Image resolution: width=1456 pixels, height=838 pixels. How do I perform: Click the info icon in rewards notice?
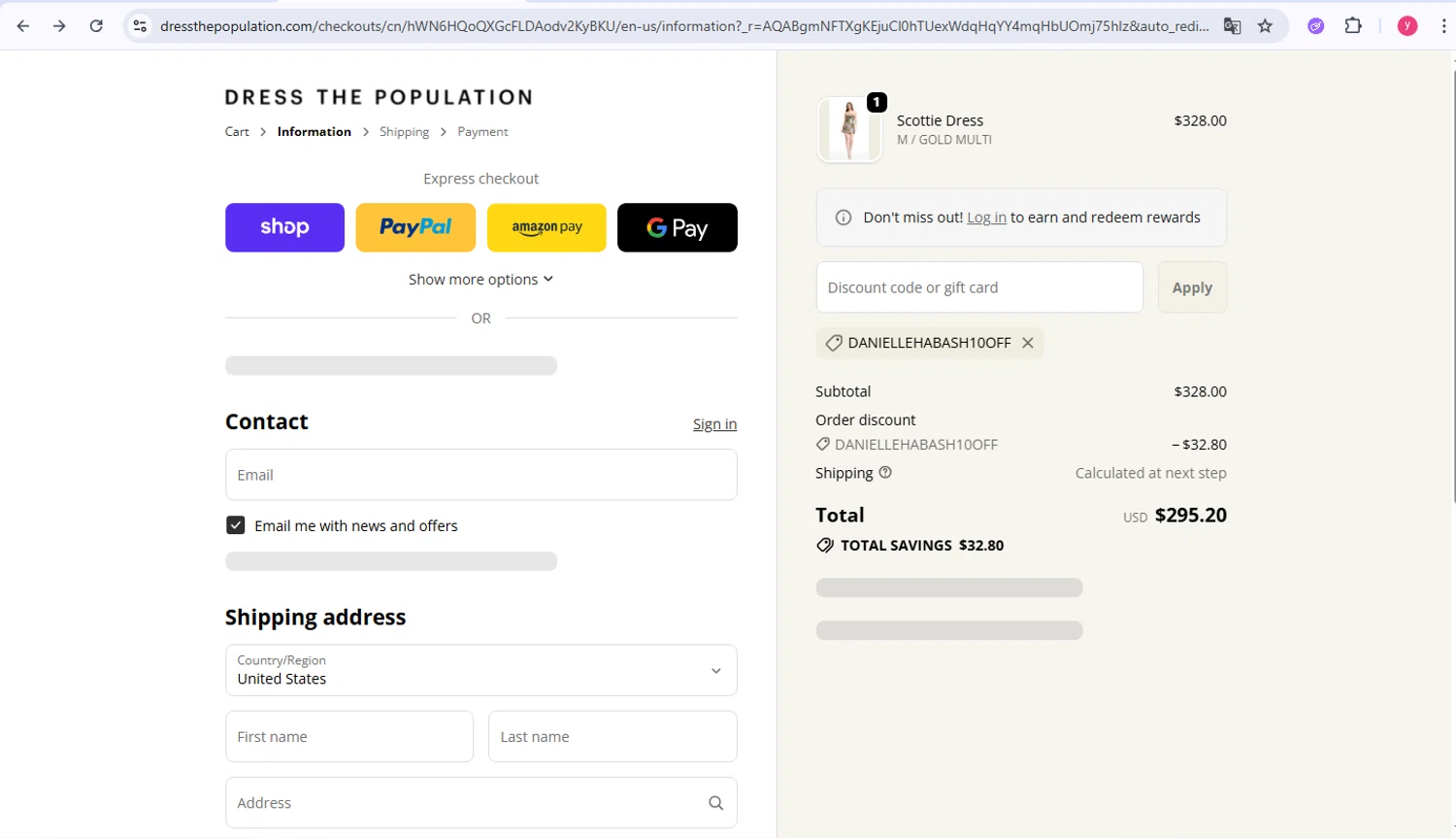(844, 218)
